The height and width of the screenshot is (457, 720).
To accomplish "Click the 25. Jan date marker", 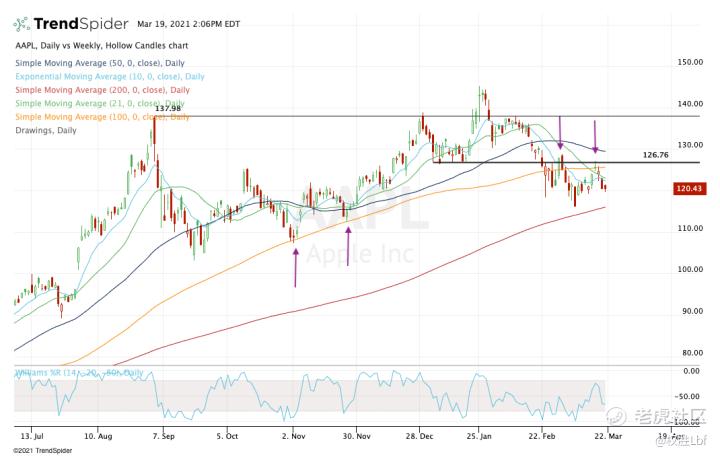I will [479, 436].
